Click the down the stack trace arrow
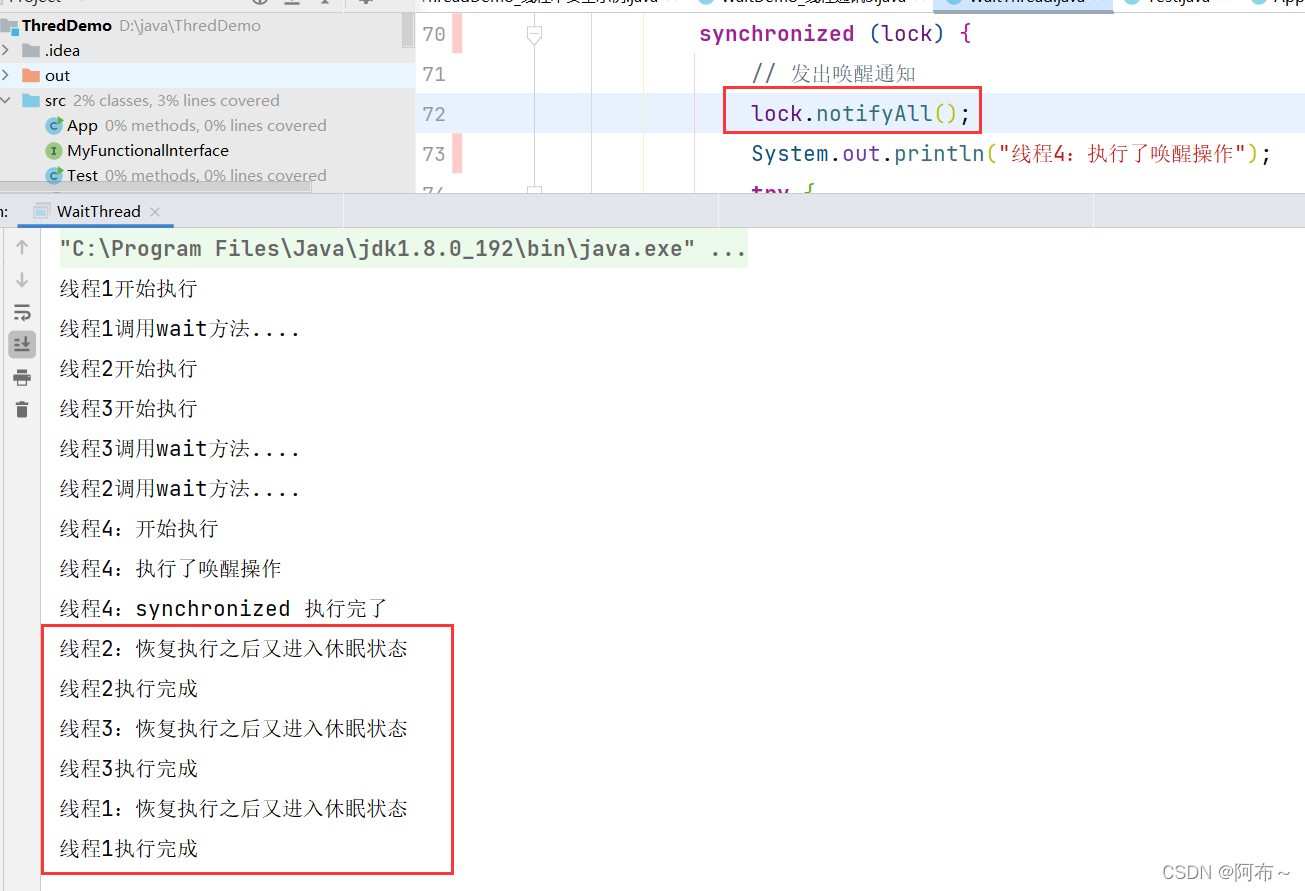Image resolution: width=1305 pixels, height=891 pixels. click(22, 280)
